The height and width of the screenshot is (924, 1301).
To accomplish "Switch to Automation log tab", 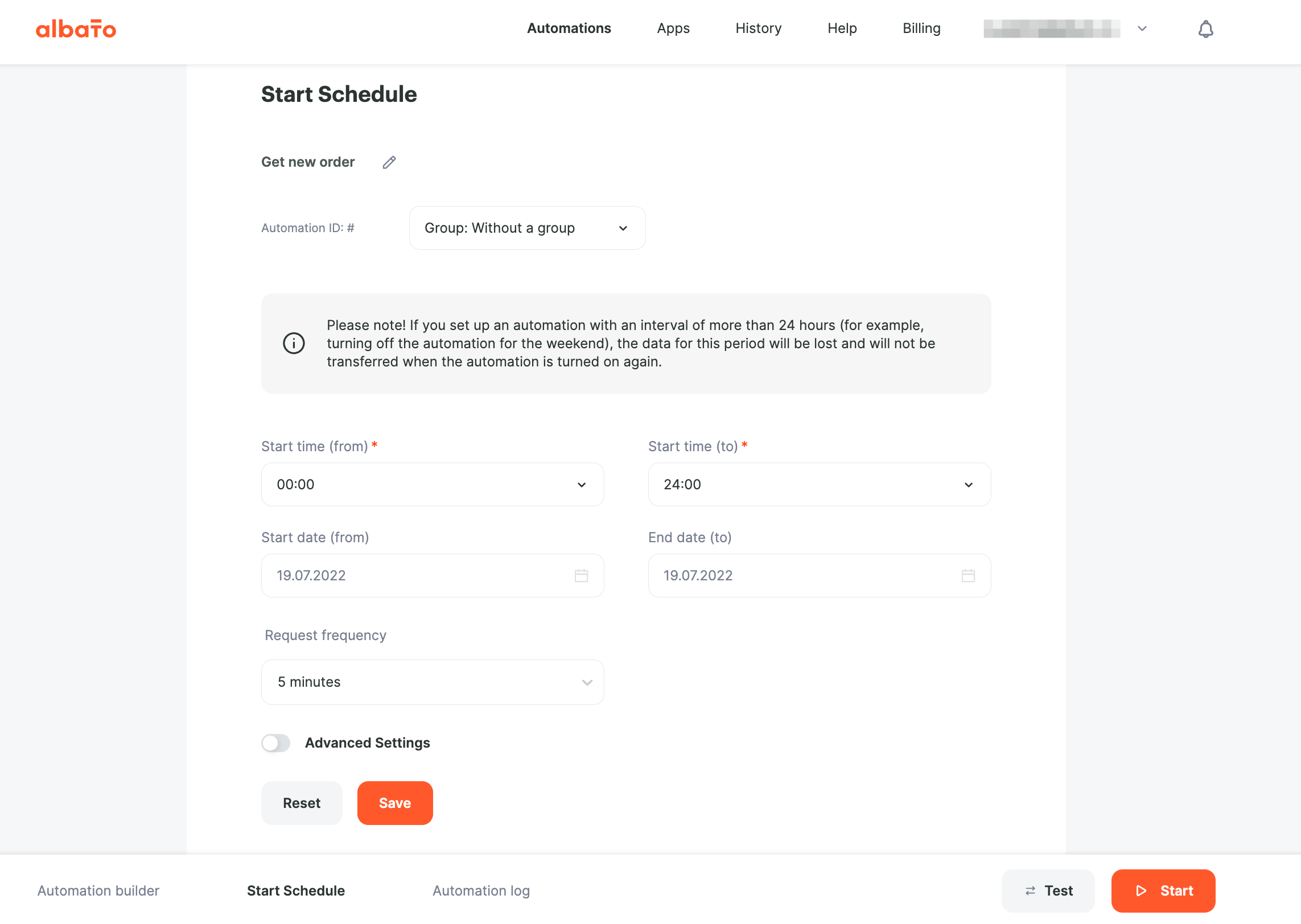I will (481, 891).
